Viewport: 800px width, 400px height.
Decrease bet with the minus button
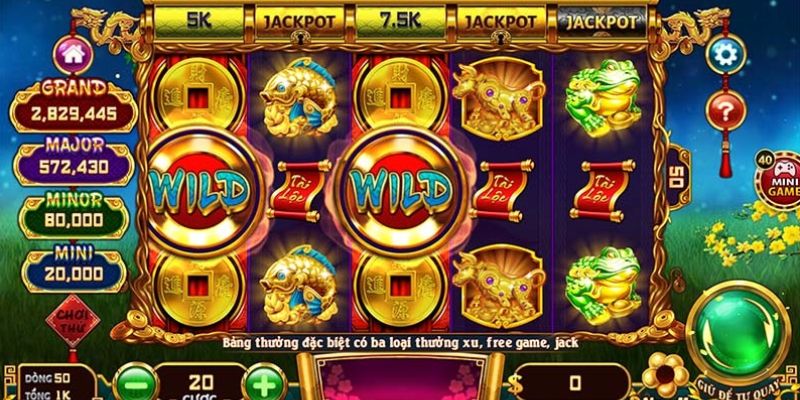134,384
